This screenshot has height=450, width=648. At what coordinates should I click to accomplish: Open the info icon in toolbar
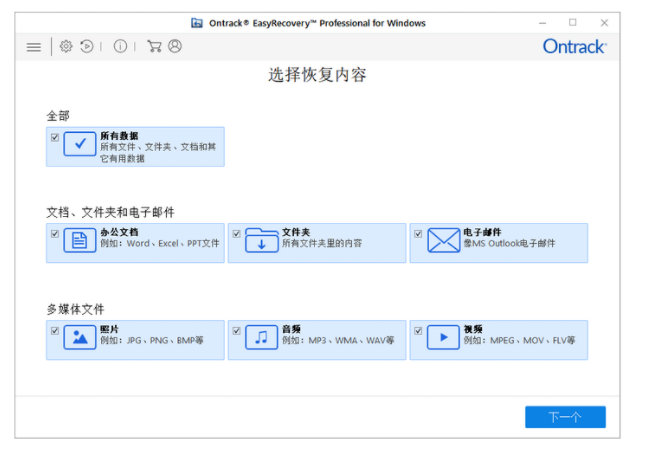click(x=120, y=46)
